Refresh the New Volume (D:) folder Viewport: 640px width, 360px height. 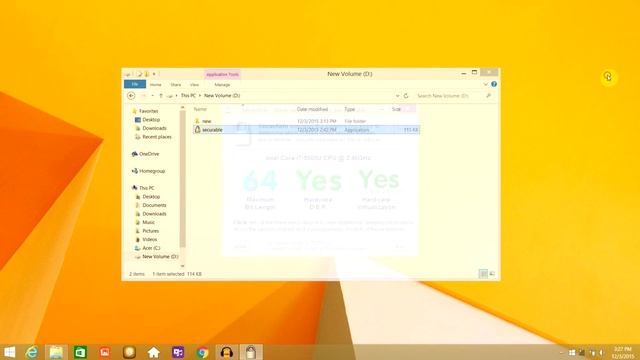pyautogui.click(x=406, y=96)
